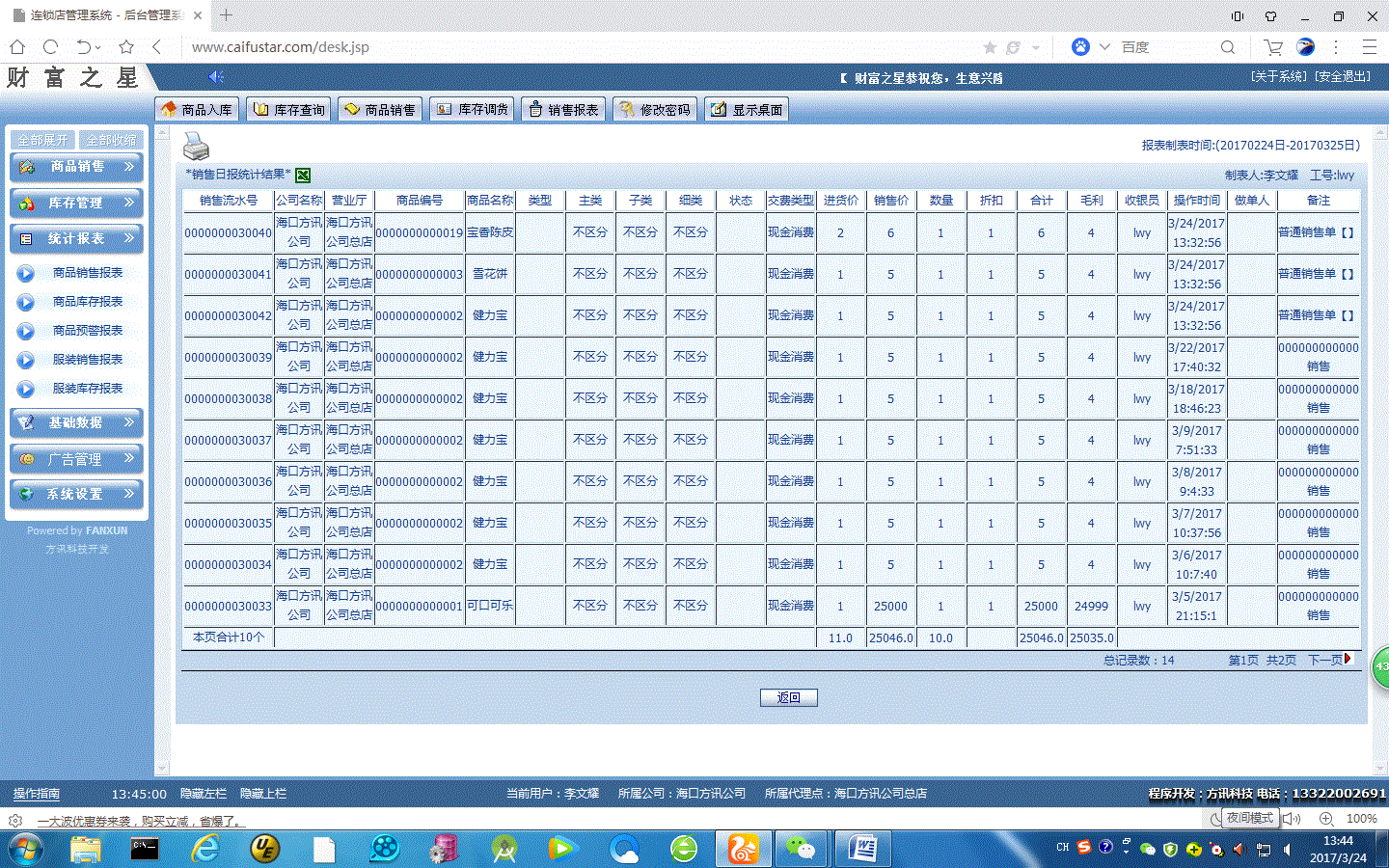This screenshot has width=1389, height=868.
Task: Click blue arrow icon beside 商品销售报表
Action: click(26, 274)
